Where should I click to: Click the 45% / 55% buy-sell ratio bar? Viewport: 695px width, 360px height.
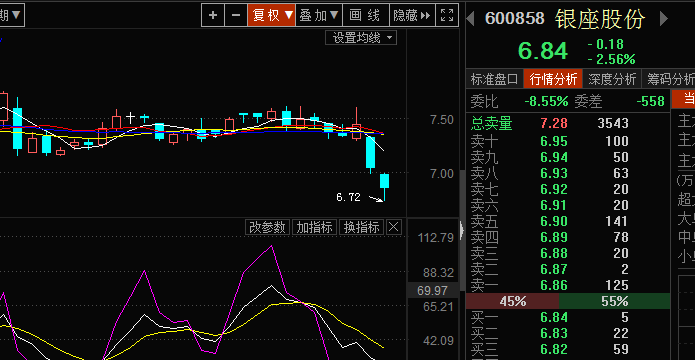point(568,301)
